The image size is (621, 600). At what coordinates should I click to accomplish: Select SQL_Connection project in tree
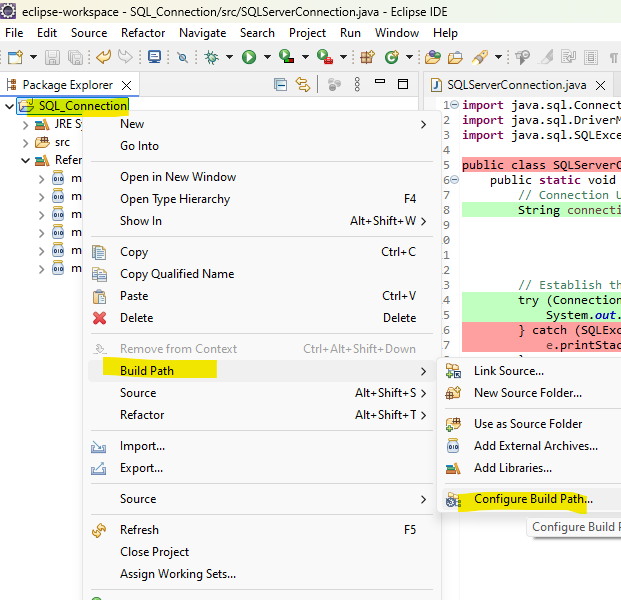pyautogui.click(x=83, y=106)
